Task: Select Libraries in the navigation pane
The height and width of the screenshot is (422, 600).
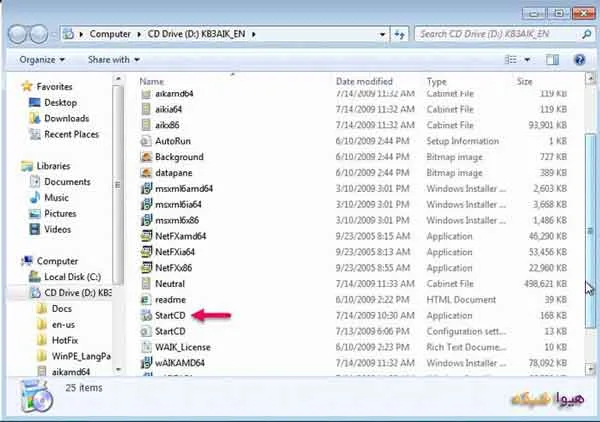Action: coord(53,166)
